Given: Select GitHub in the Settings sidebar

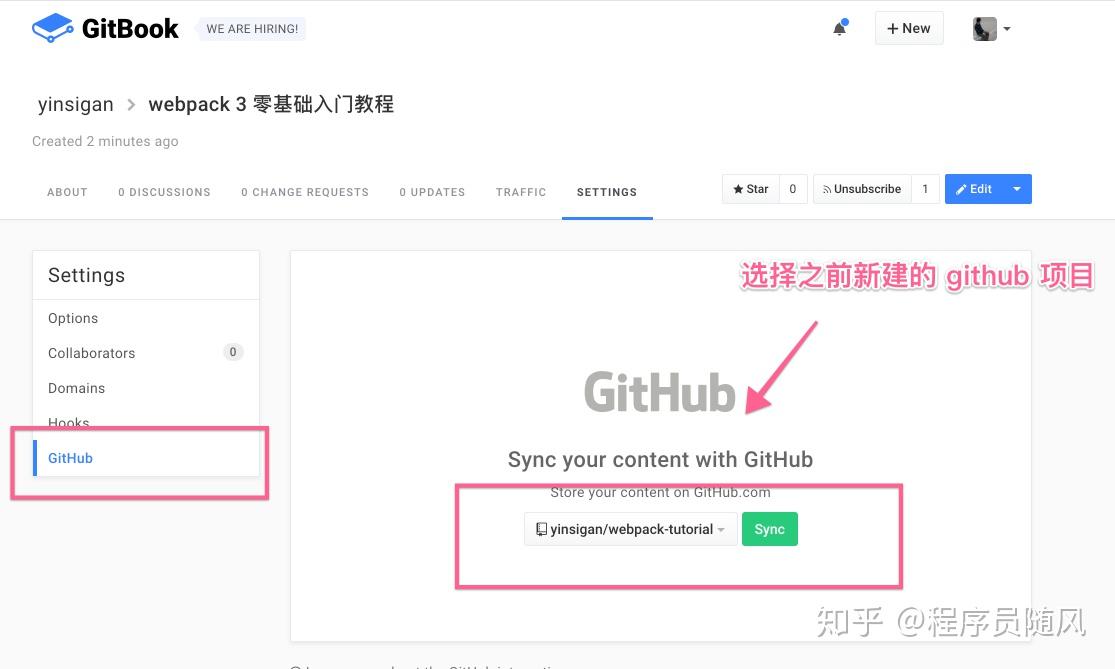Looking at the screenshot, I should click(70, 457).
